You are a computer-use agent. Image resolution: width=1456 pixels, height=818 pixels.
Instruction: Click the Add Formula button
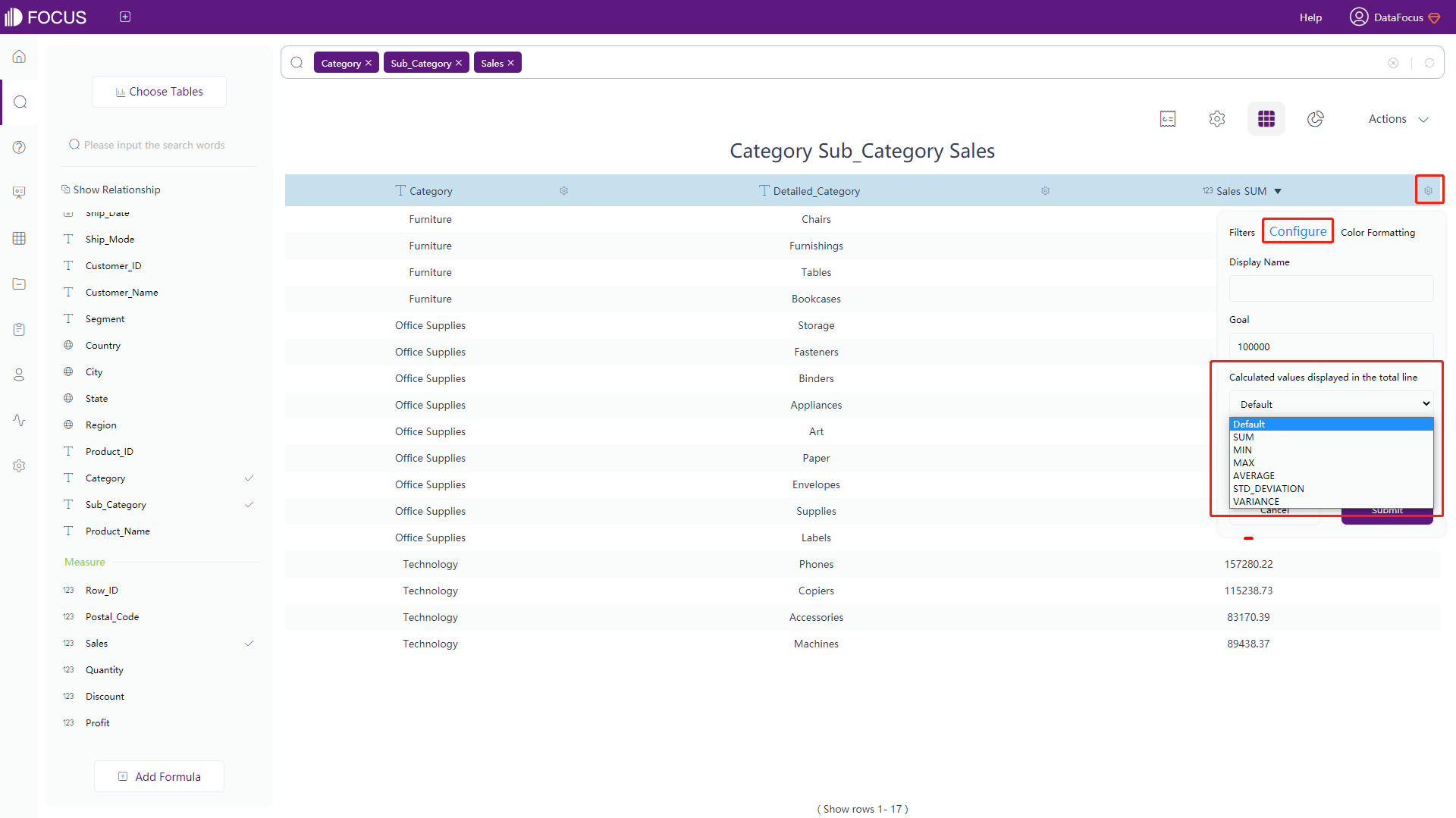(x=159, y=776)
